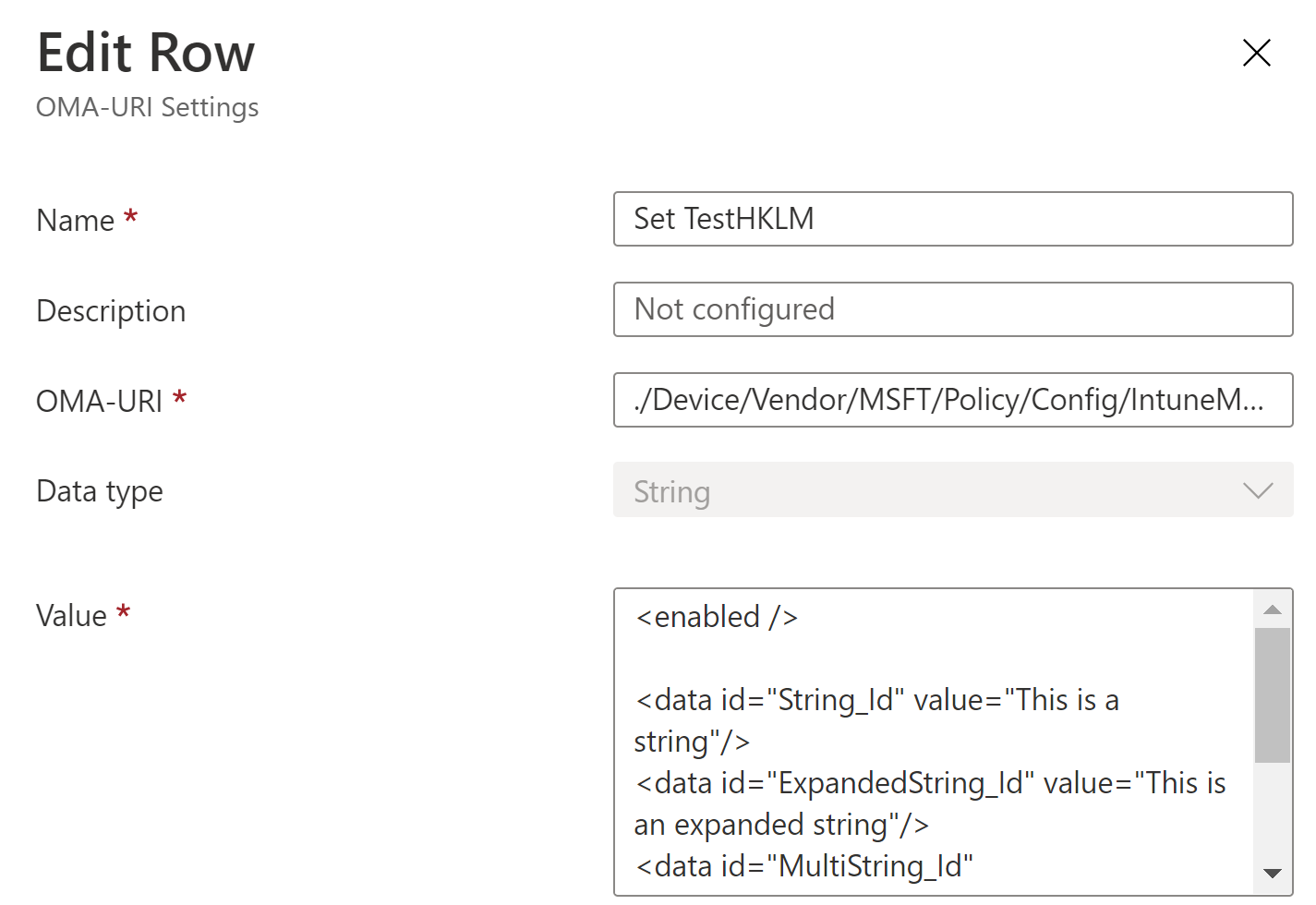This screenshot has width=1316, height=905.
Task: Click the OMA-URI Settings subtitle
Action: 148,108
